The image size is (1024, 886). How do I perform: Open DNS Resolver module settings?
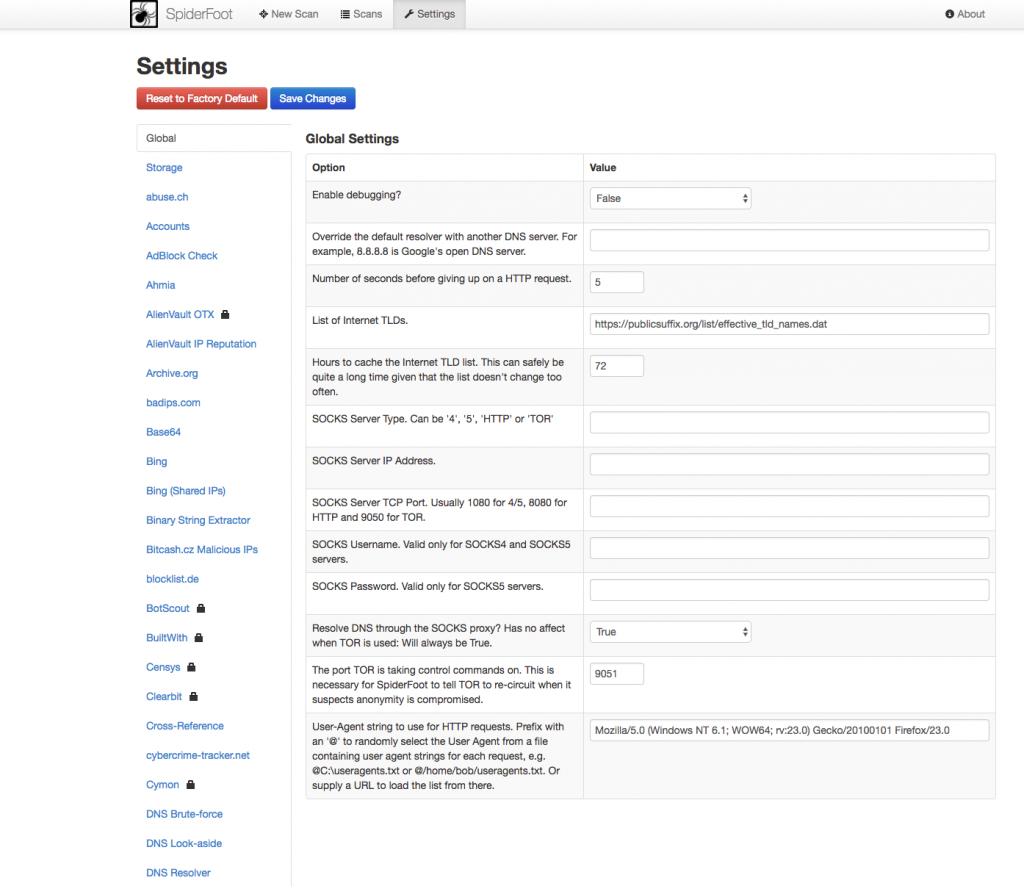pyautogui.click(x=178, y=873)
